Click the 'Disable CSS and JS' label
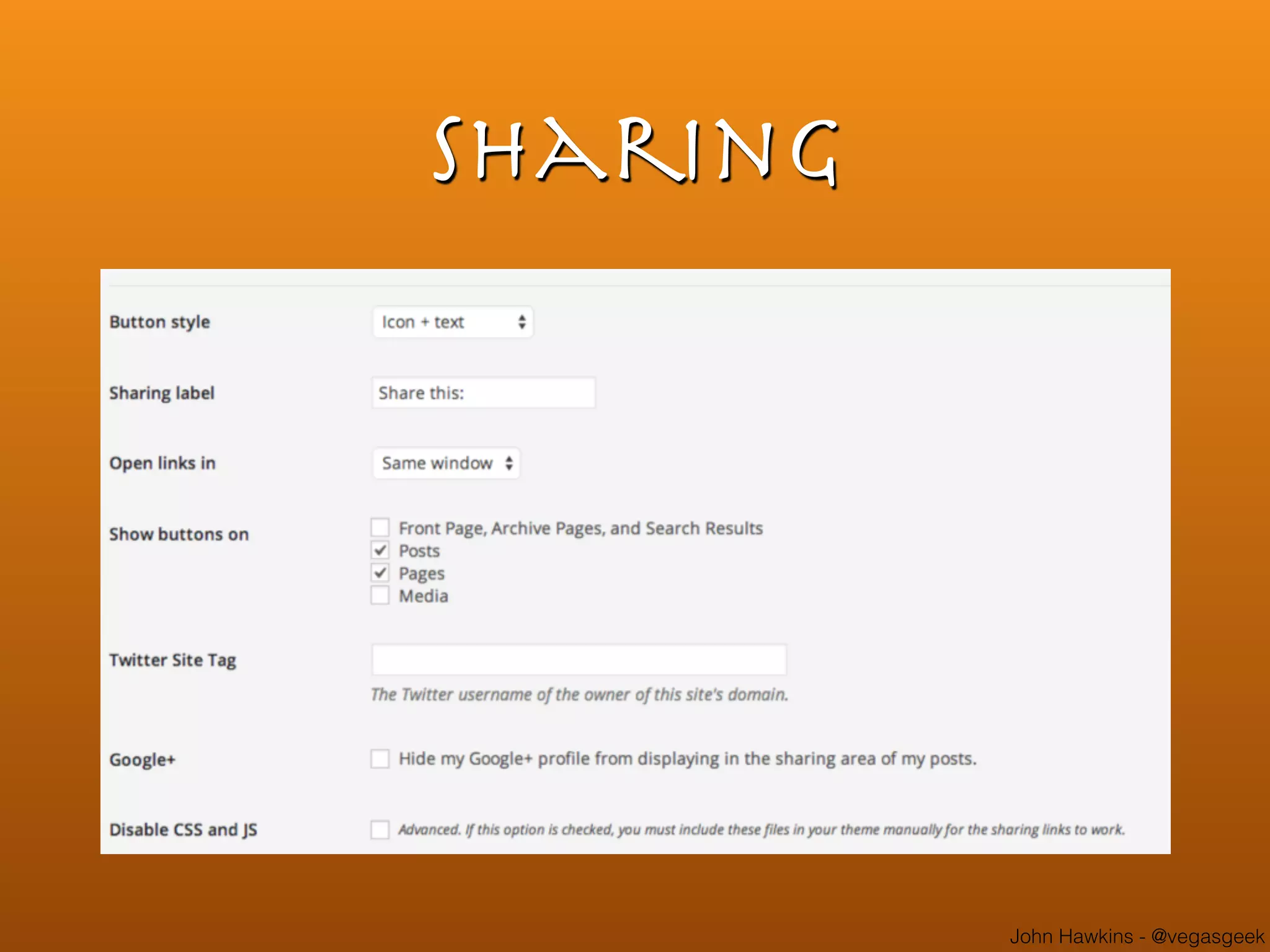This screenshot has width=1270, height=952. click(184, 830)
